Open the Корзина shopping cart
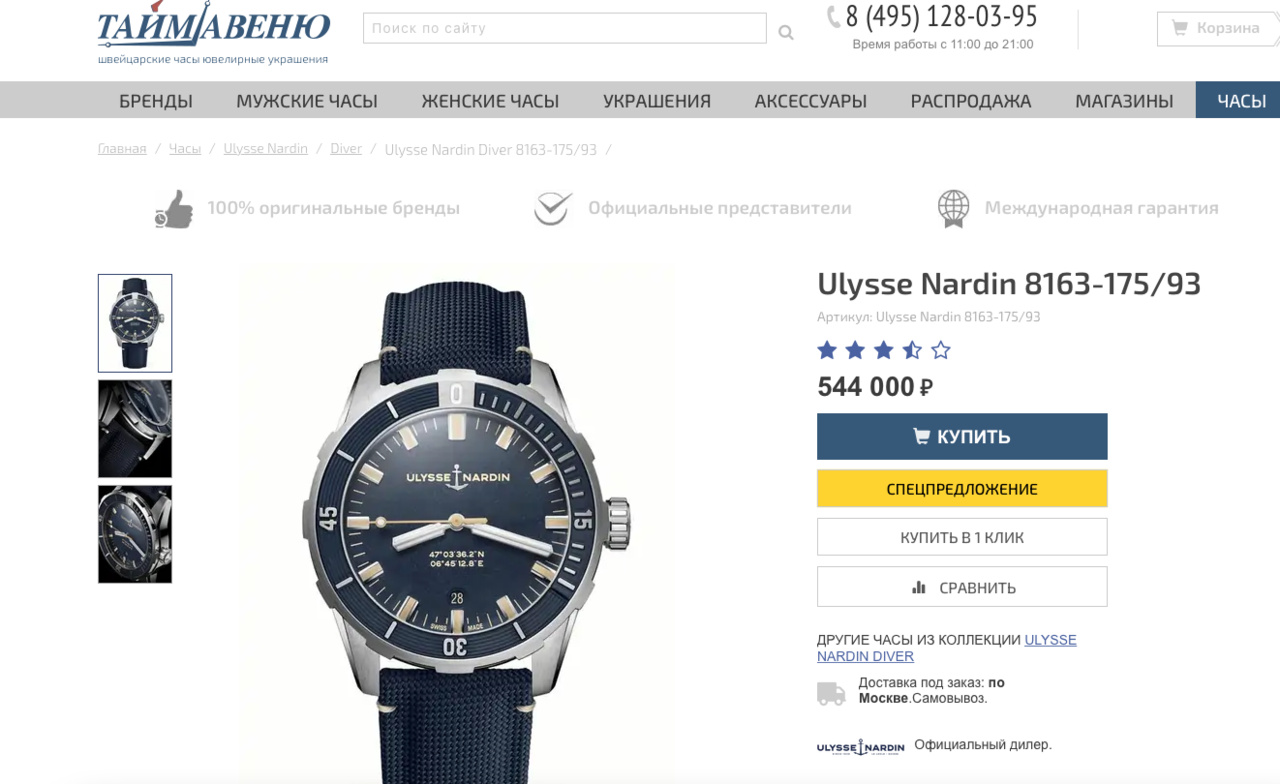 pyautogui.click(x=1218, y=28)
